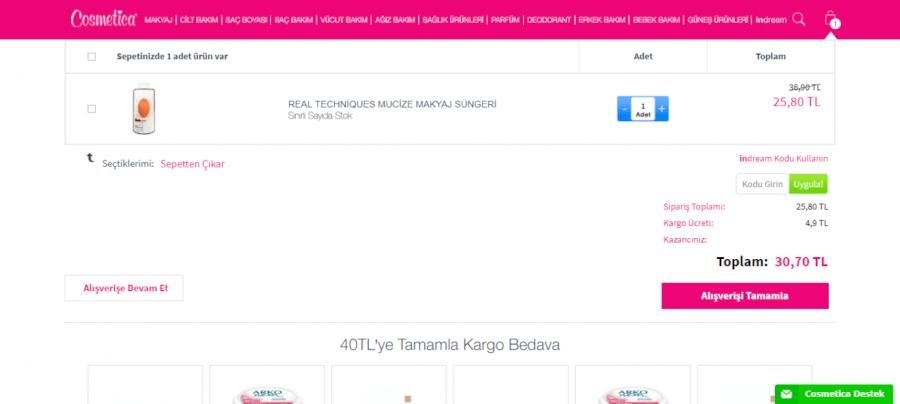The width and height of the screenshot is (900, 404).
Task: Open the BEBEK BAKIM menu
Action: click(x=656, y=20)
